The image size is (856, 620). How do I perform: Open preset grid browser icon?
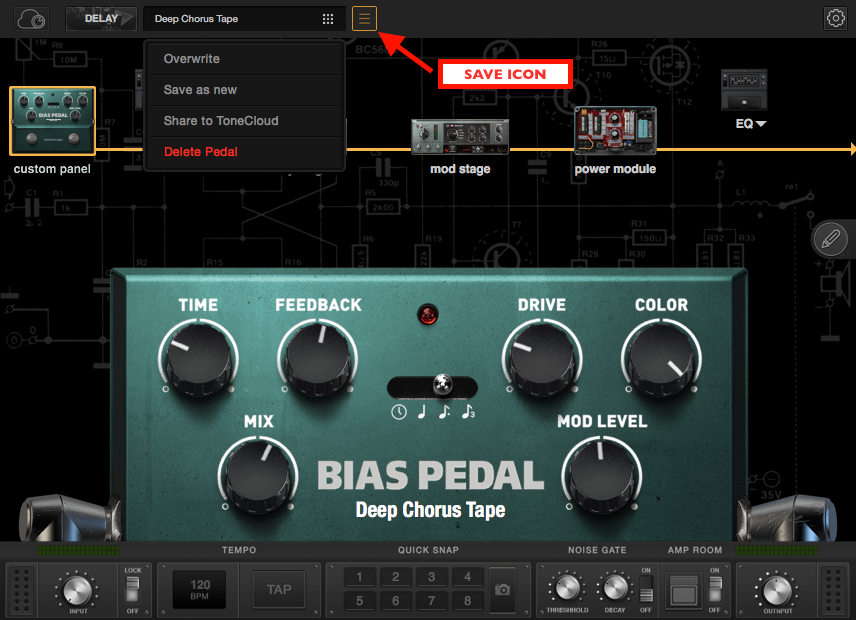tap(328, 19)
